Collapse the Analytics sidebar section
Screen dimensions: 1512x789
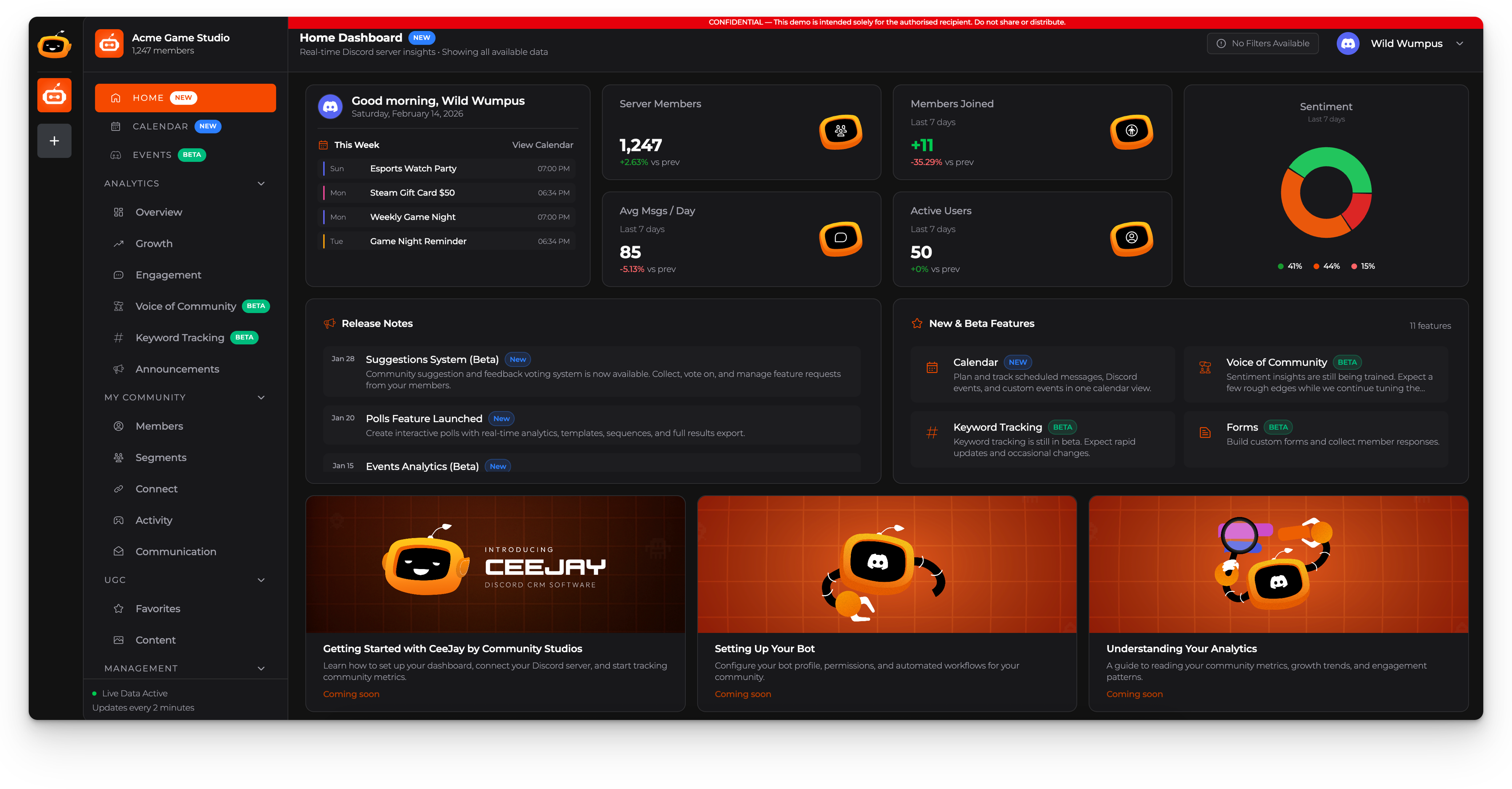261,183
